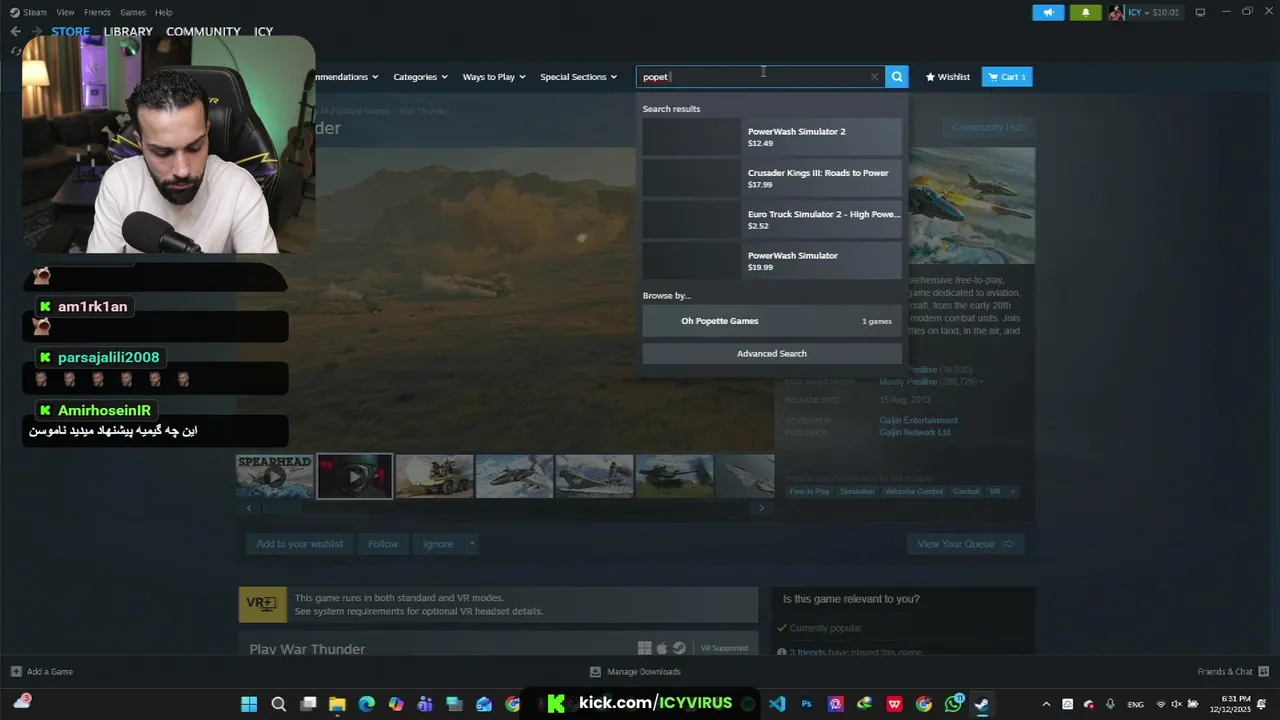Click Add to your wishlist button
This screenshot has width=1280, height=720.
[299, 544]
